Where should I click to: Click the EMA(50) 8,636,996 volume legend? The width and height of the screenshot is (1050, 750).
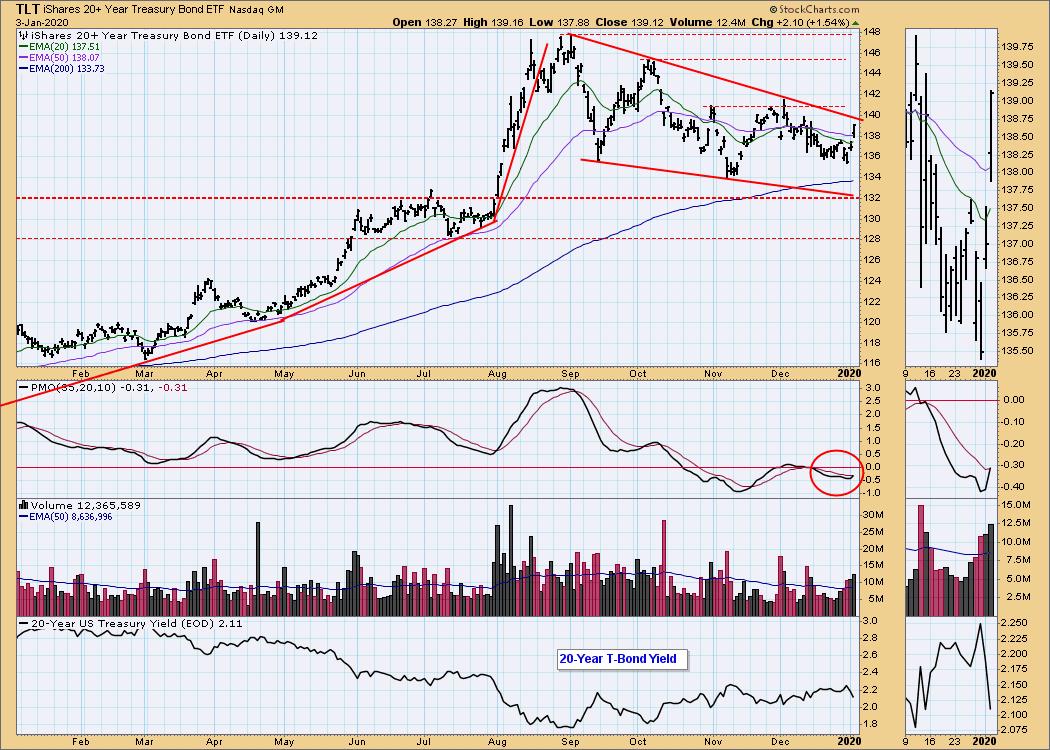coord(66,516)
